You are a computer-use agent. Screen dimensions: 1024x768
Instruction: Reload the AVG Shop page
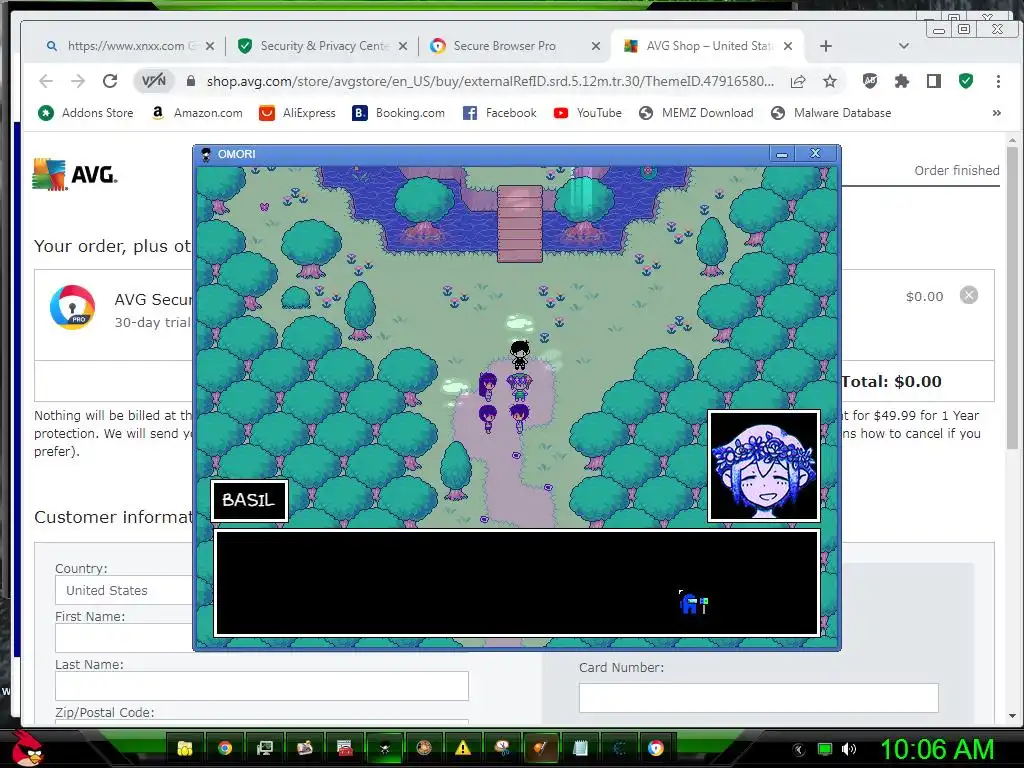(110, 81)
